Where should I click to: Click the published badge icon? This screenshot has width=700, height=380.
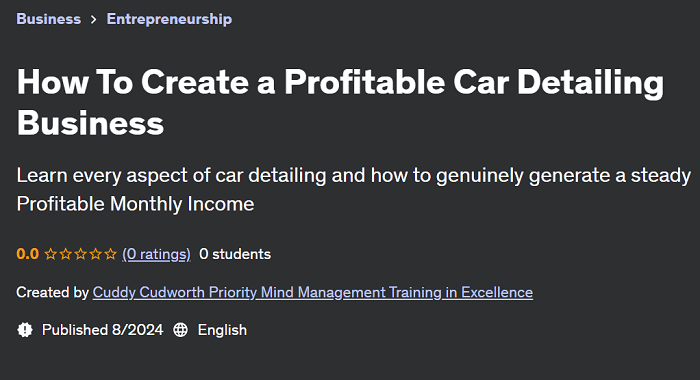(x=25, y=330)
